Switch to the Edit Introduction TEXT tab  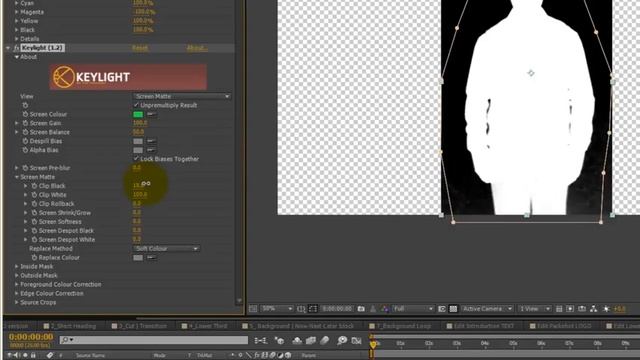click(x=484, y=326)
